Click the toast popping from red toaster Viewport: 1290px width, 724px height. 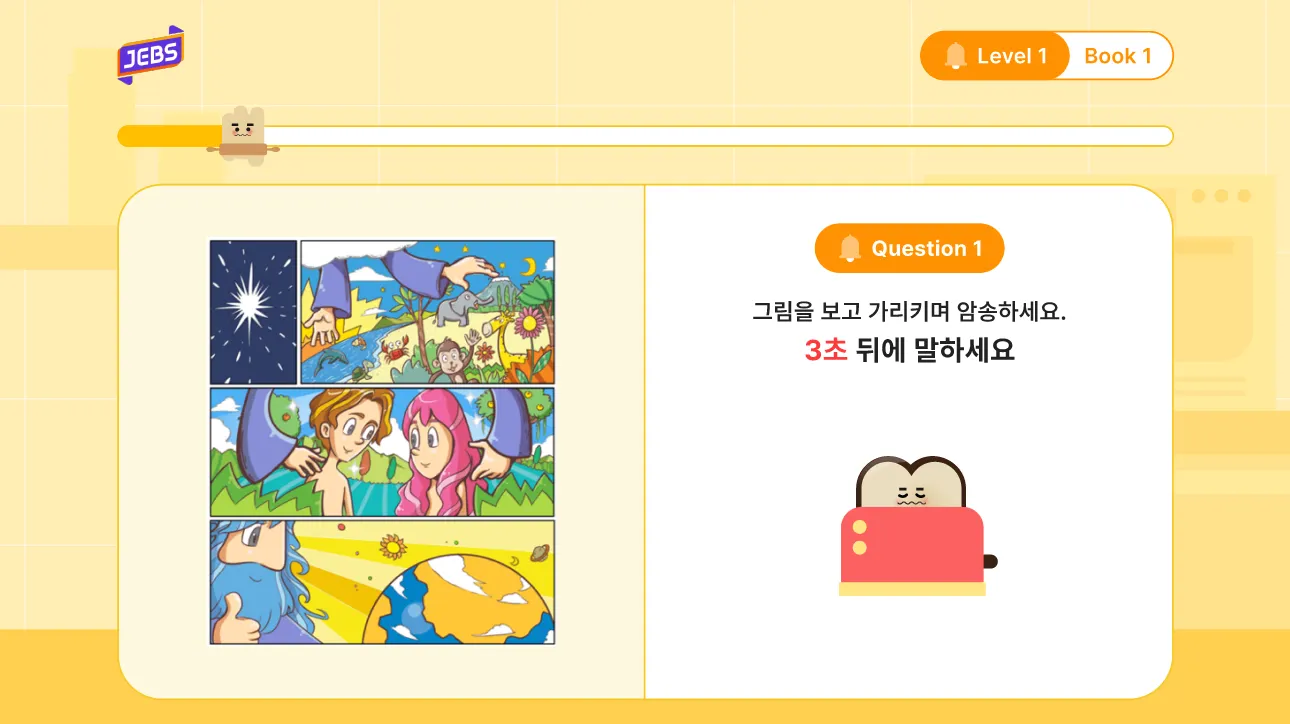(911, 483)
